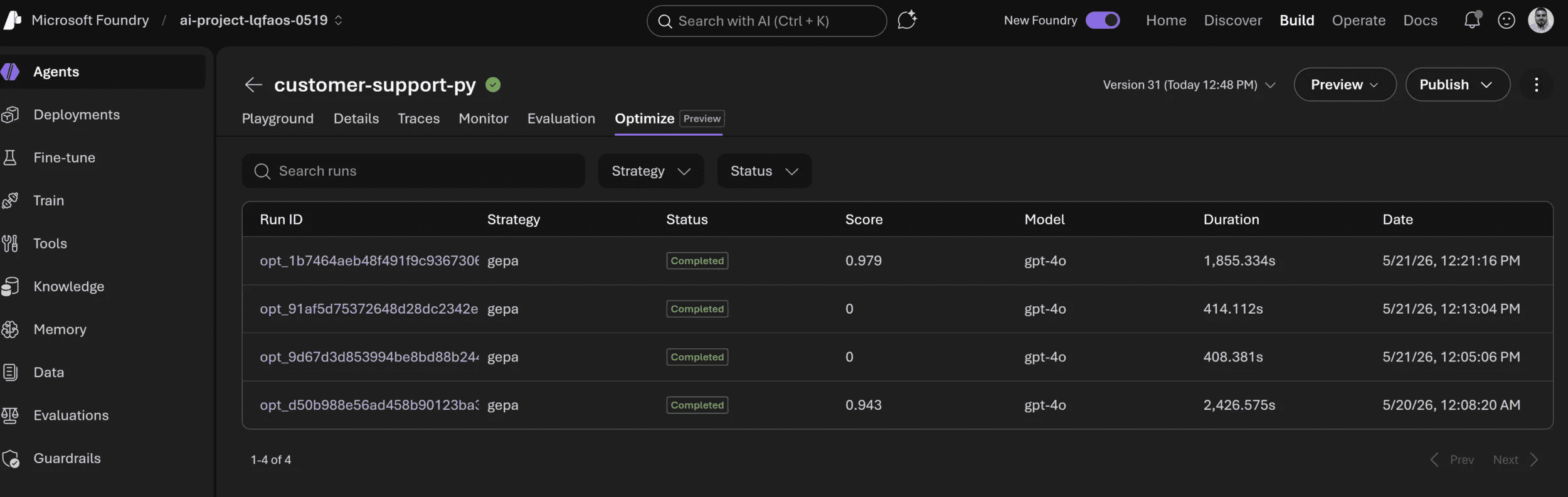Open the Version 31 dropdown
This screenshot has width=1568, height=497.
[1189, 85]
